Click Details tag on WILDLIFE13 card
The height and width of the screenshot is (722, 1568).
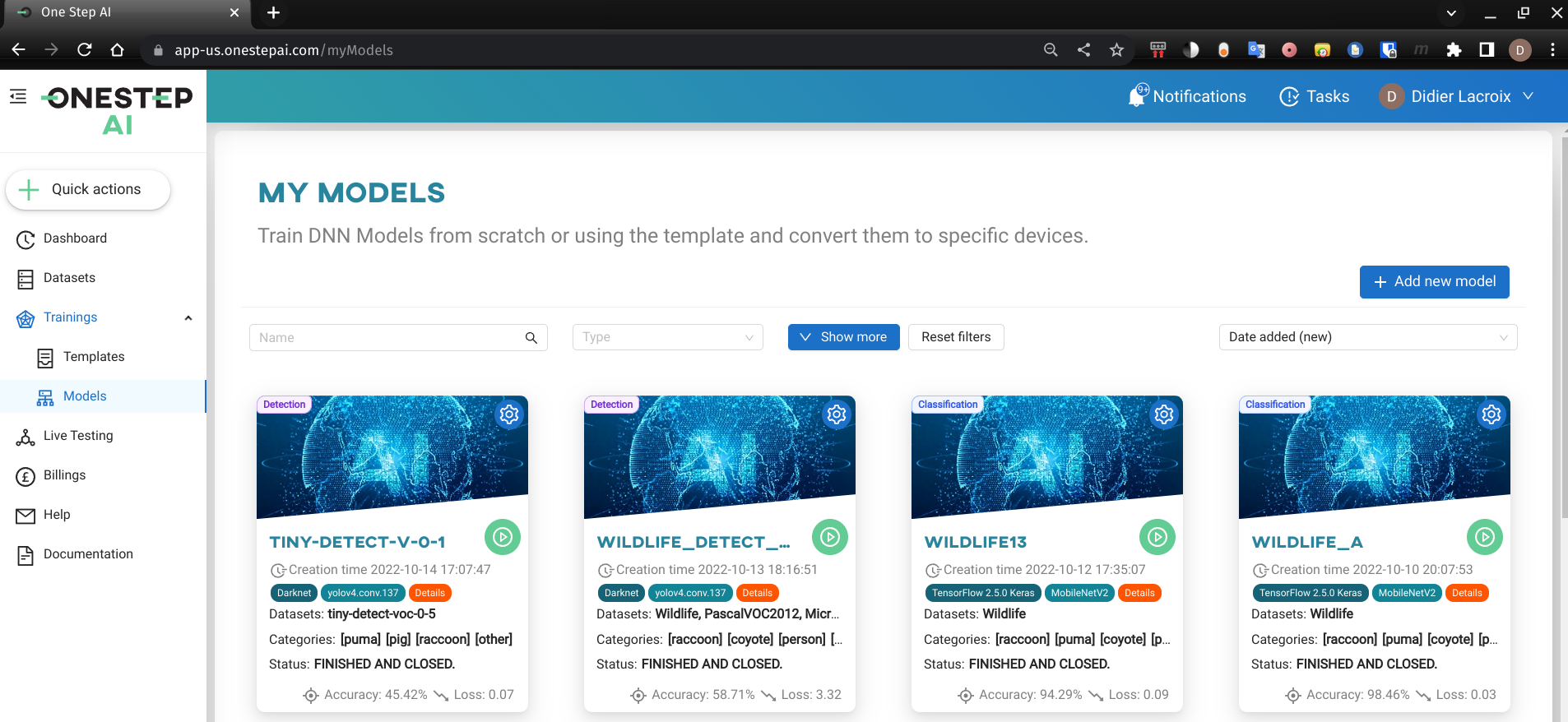[x=1139, y=593]
